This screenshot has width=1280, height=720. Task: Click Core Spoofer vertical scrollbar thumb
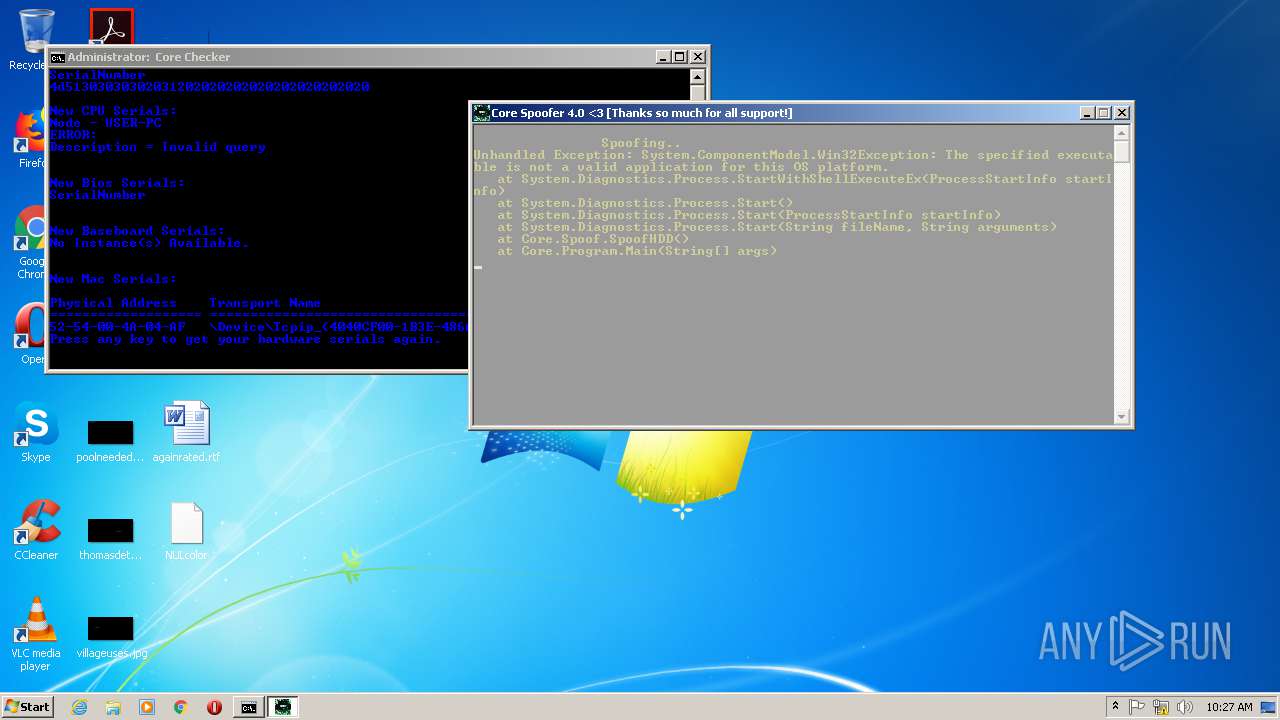[1121, 152]
